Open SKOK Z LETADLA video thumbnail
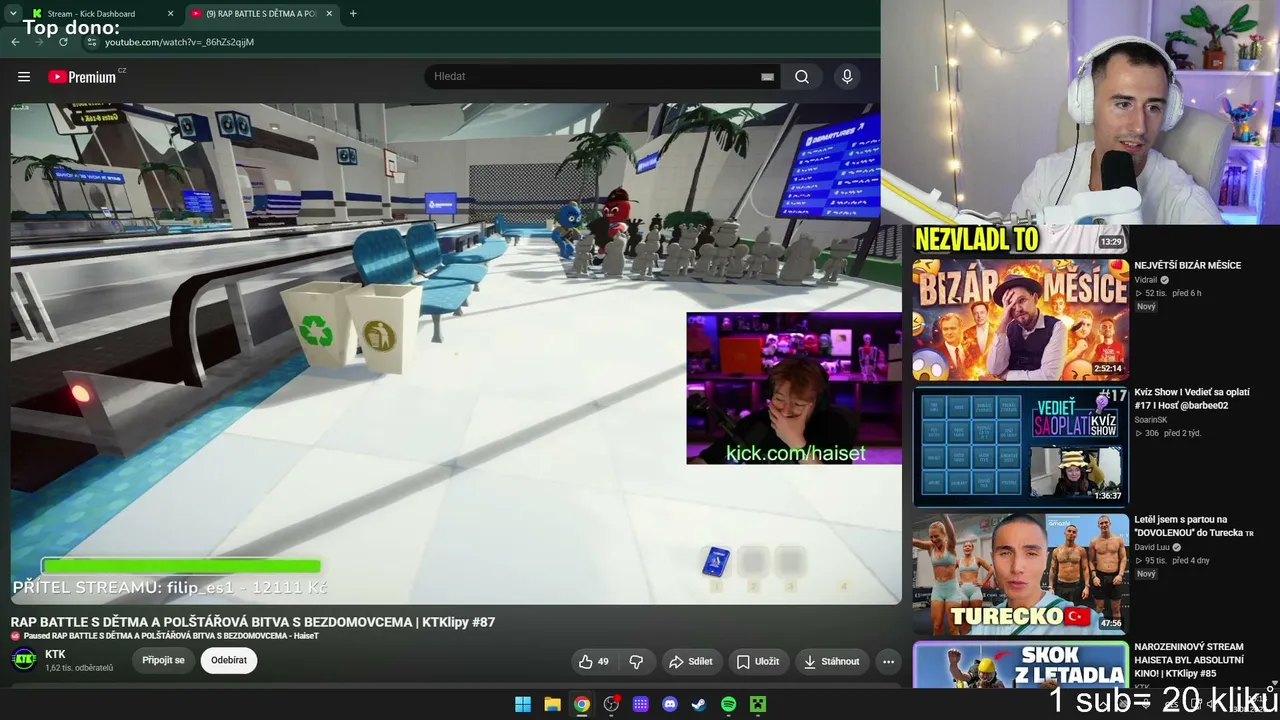 1020,664
